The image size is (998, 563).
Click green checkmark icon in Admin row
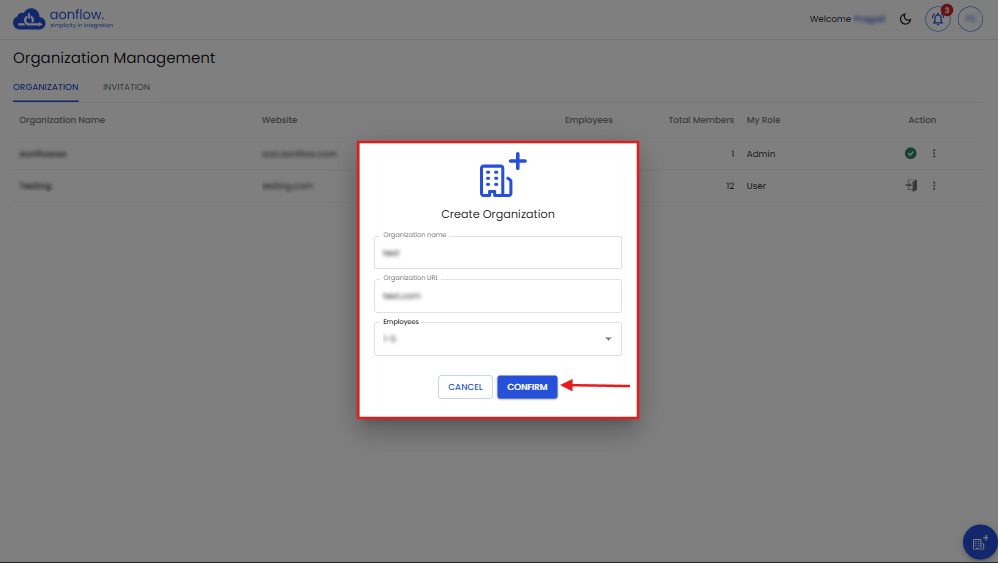tap(910, 154)
